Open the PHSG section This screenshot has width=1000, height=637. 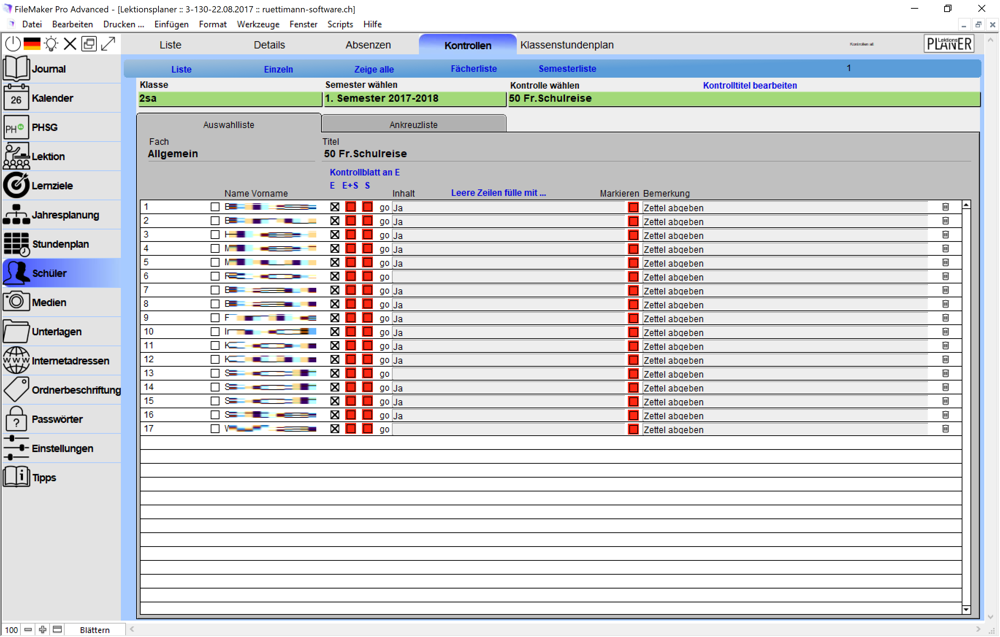(61, 127)
